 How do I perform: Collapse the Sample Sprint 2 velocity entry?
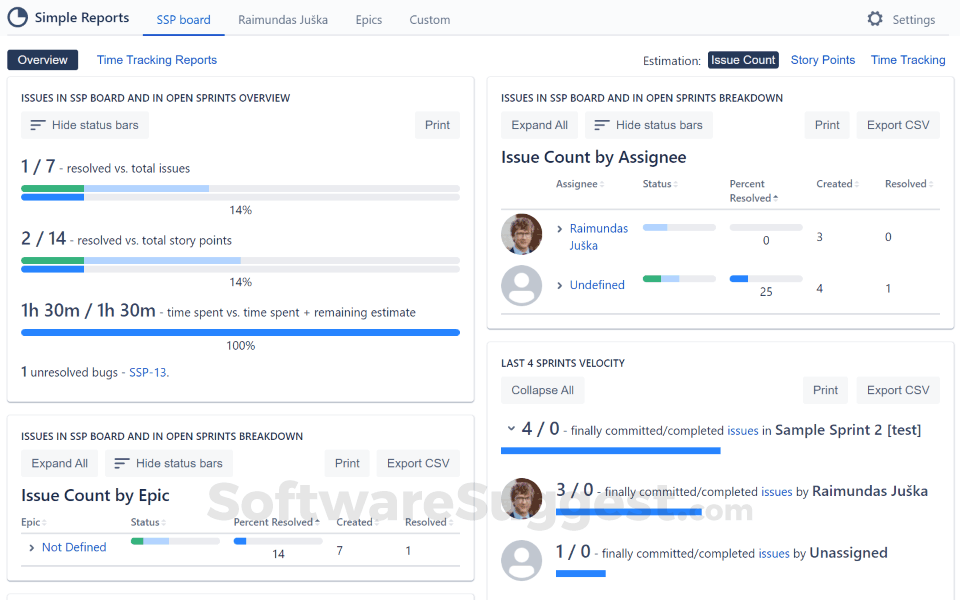click(511, 426)
